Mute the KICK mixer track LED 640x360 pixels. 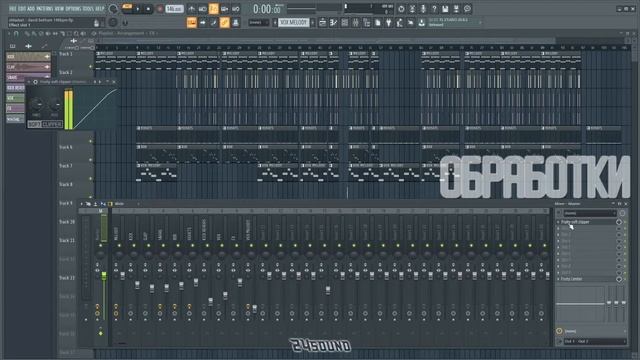[x=133, y=245]
